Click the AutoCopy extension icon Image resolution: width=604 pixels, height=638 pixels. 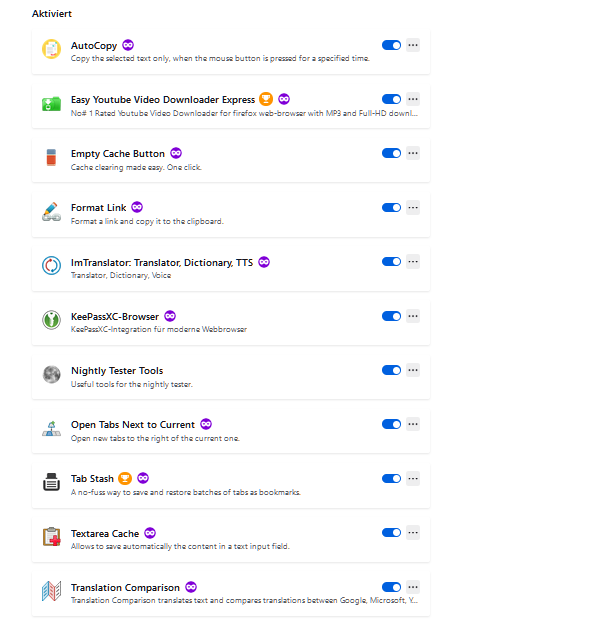click(51, 49)
